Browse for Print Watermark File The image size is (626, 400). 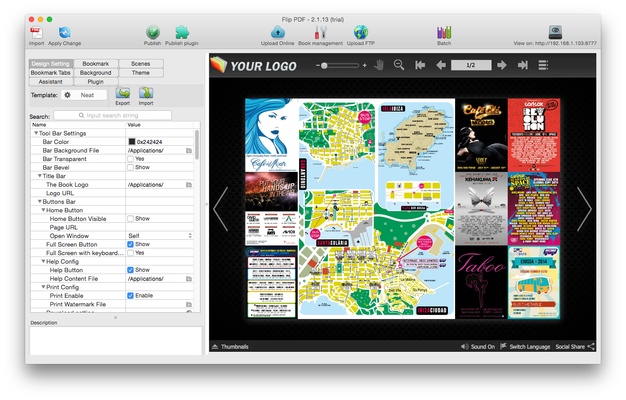[x=189, y=304]
